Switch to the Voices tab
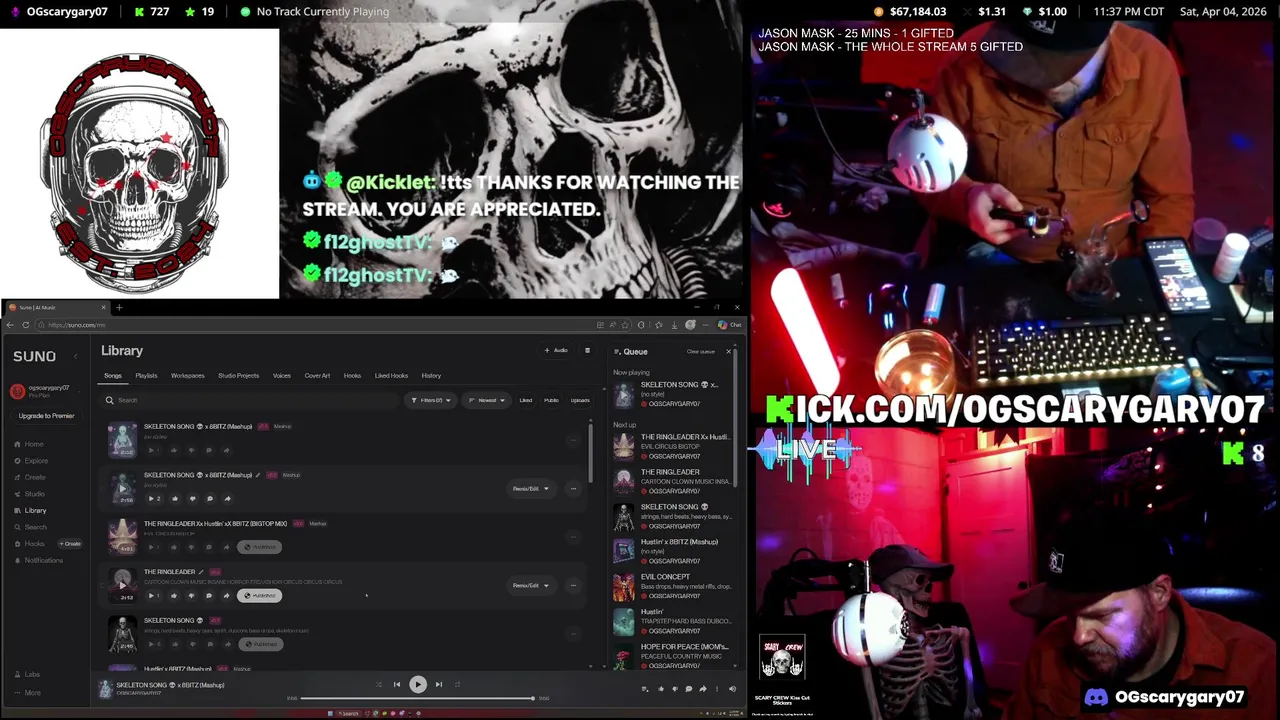Screen dimensions: 1280x720 (282, 376)
